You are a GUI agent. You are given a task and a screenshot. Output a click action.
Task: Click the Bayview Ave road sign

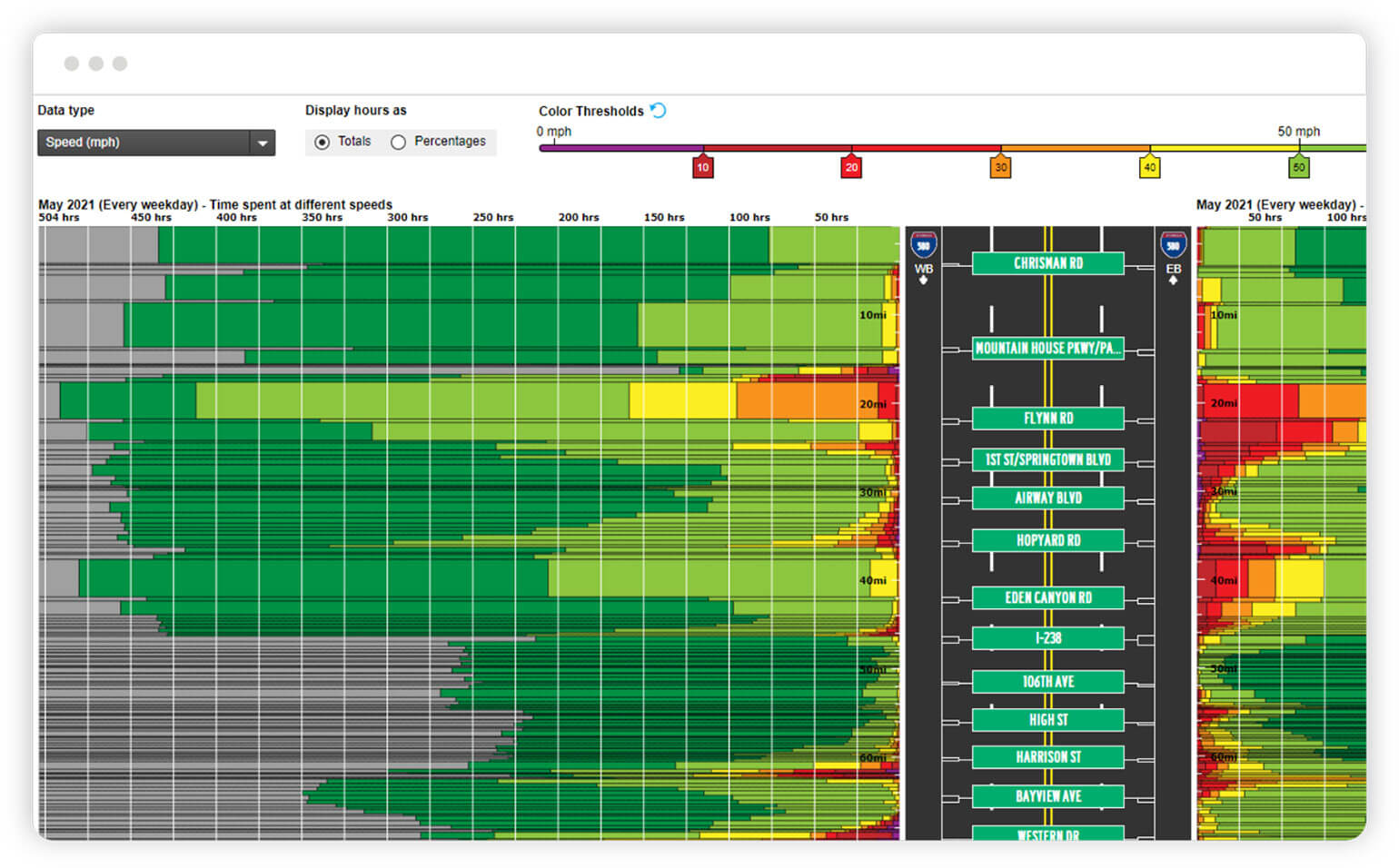coord(1047,796)
